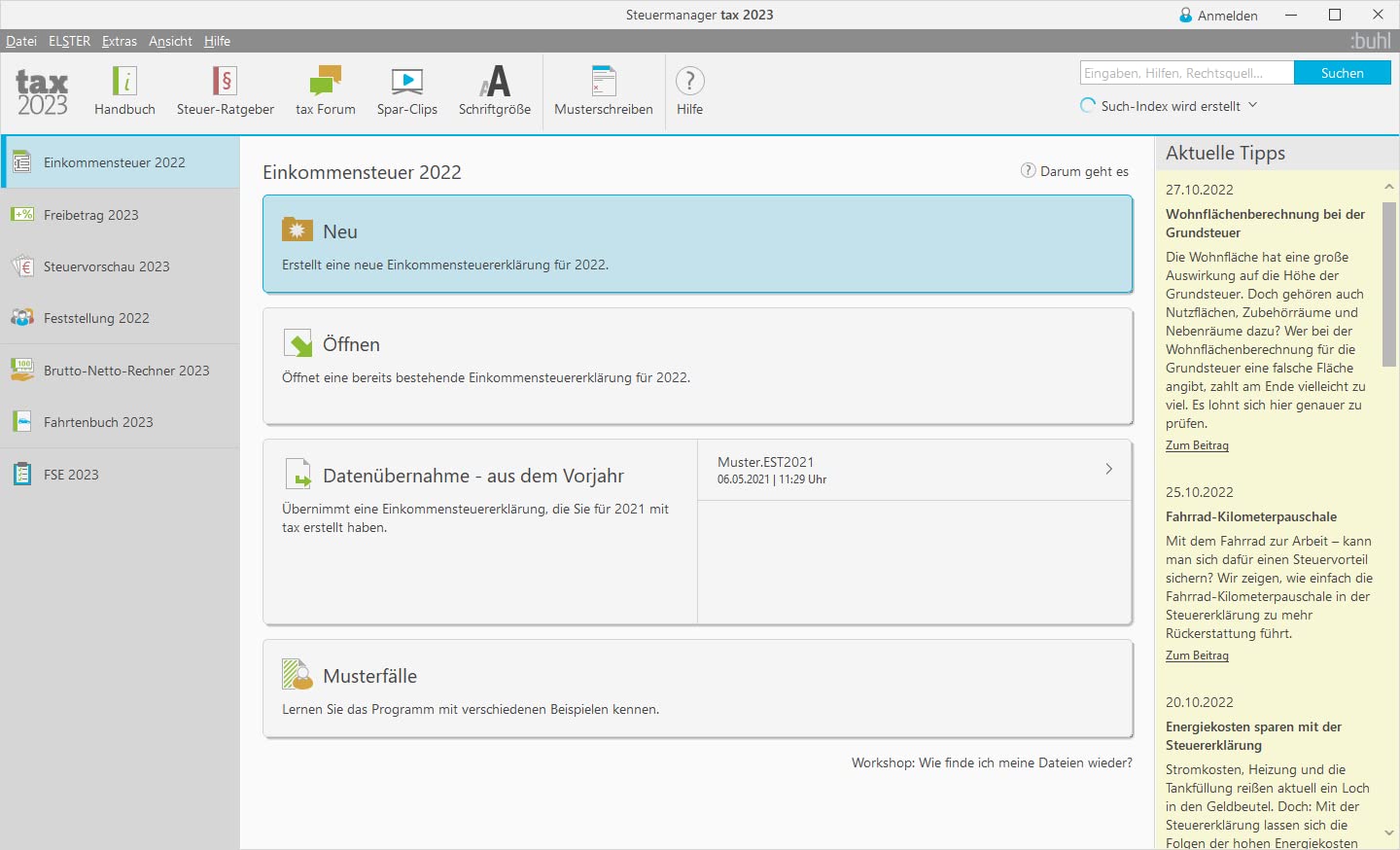Click the Aktuelle Tipps scrollbar thumb
Image resolution: width=1400 pixels, height=850 pixels.
point(1388,284)
